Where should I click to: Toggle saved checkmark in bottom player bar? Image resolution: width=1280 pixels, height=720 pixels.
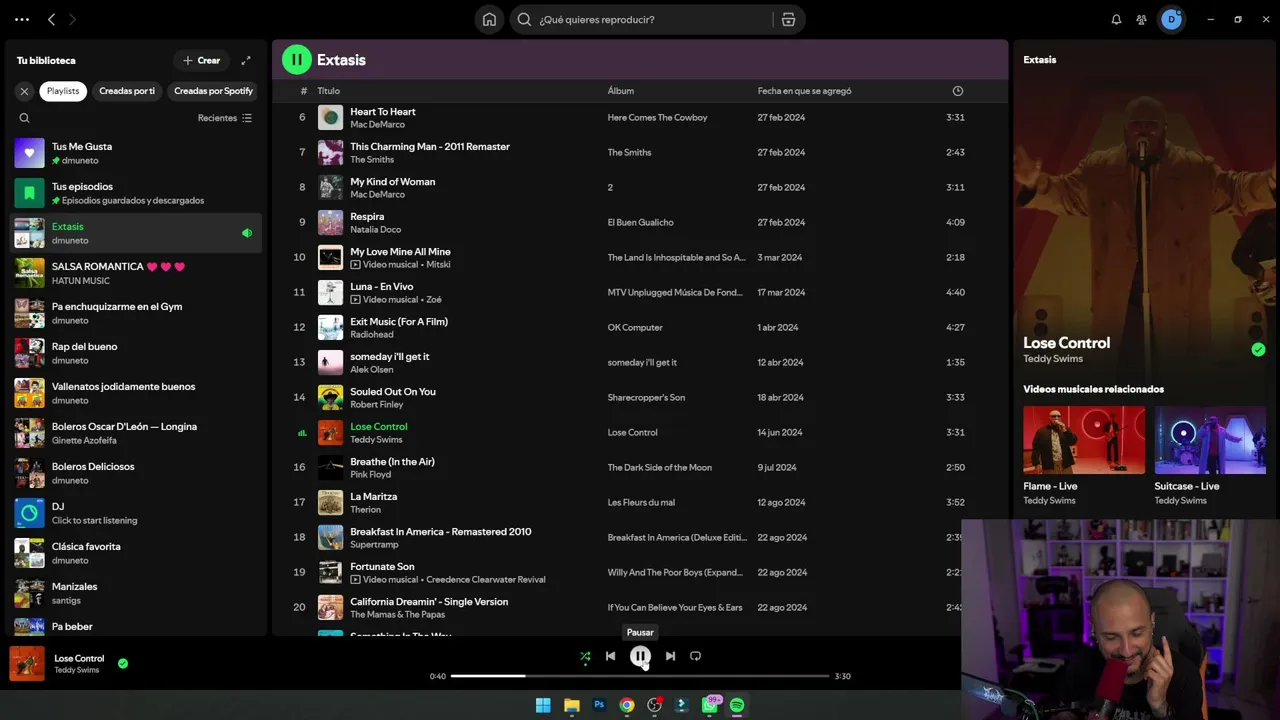(x=123, y=663)
